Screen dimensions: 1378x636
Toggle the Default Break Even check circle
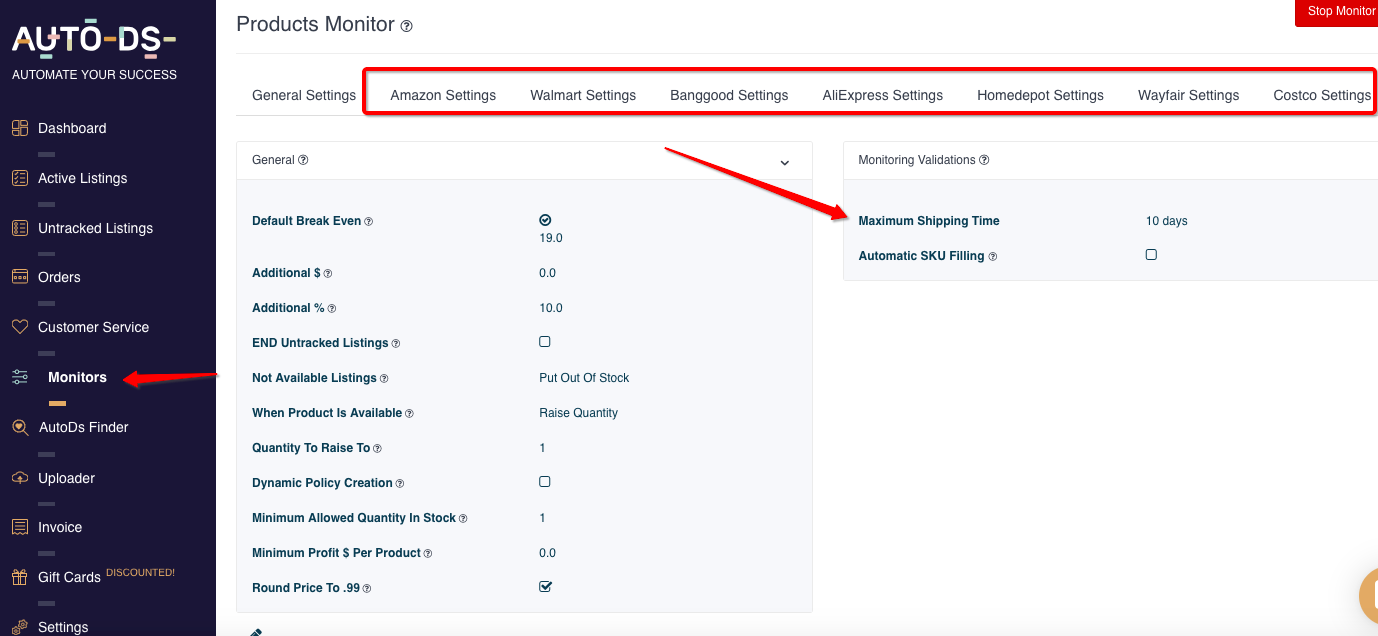[x=545, y=220]
